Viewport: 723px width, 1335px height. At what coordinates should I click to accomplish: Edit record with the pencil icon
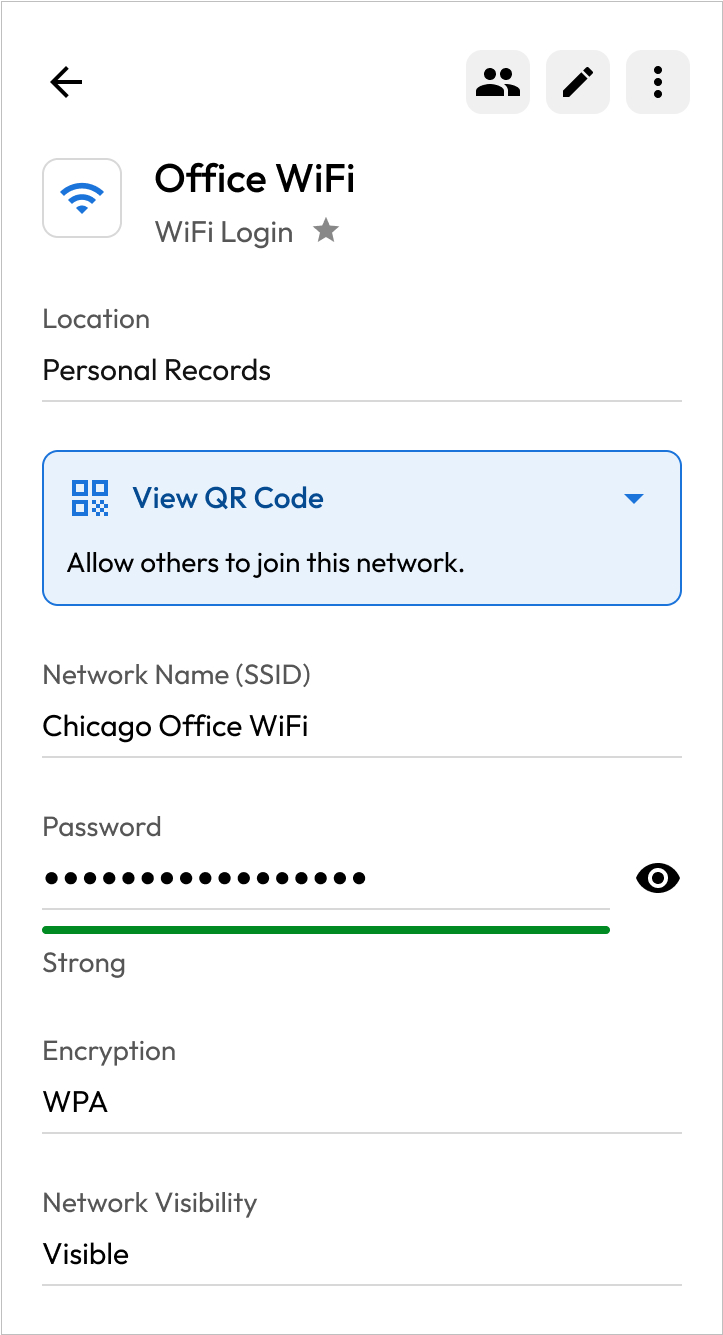(x=578, y=82)
